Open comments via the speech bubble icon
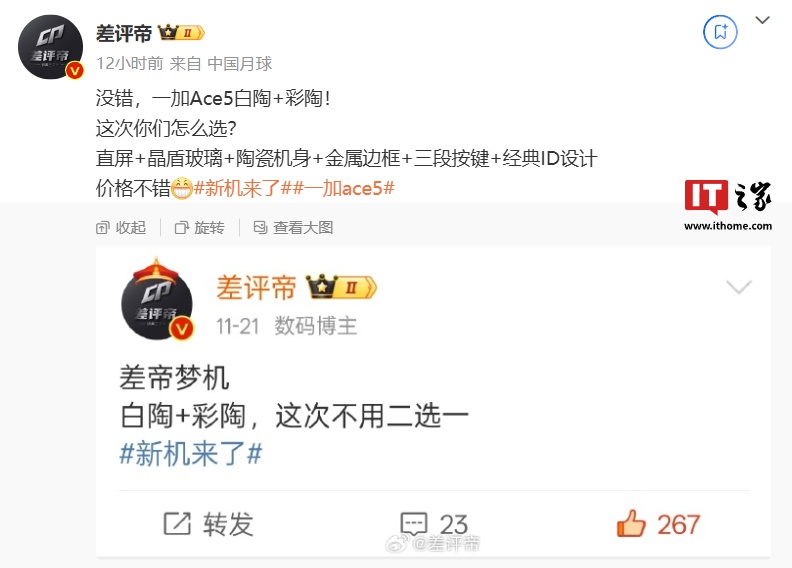792x568 pixels. coord(414,524)
